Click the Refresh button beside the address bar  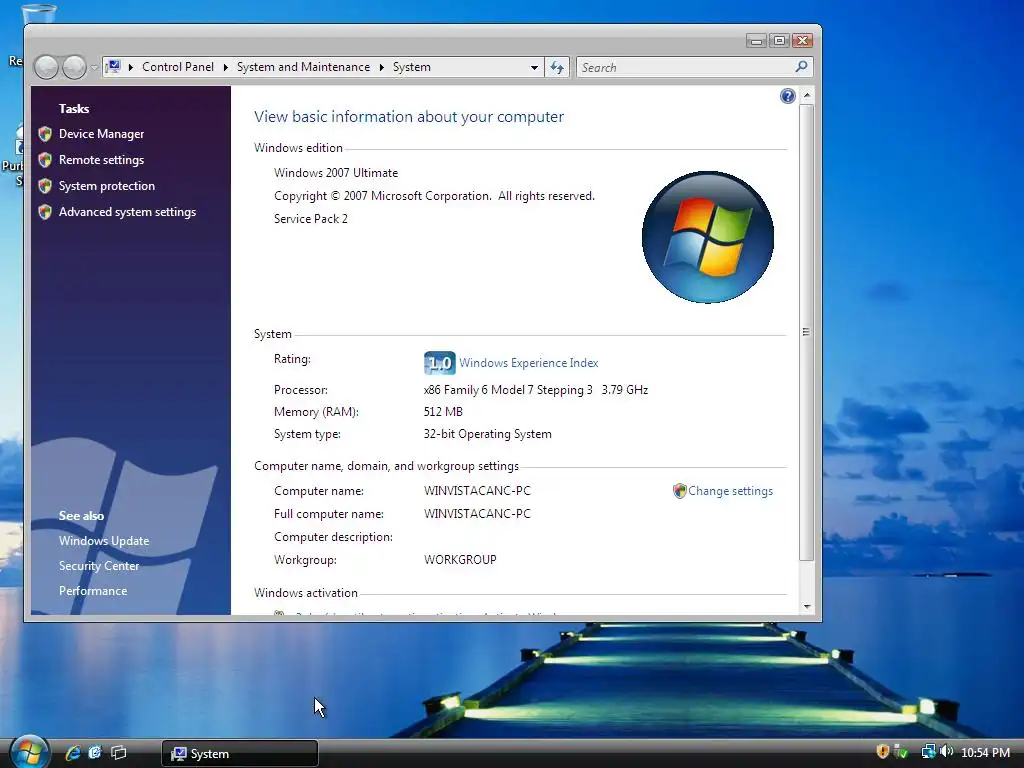click(557, 67)
